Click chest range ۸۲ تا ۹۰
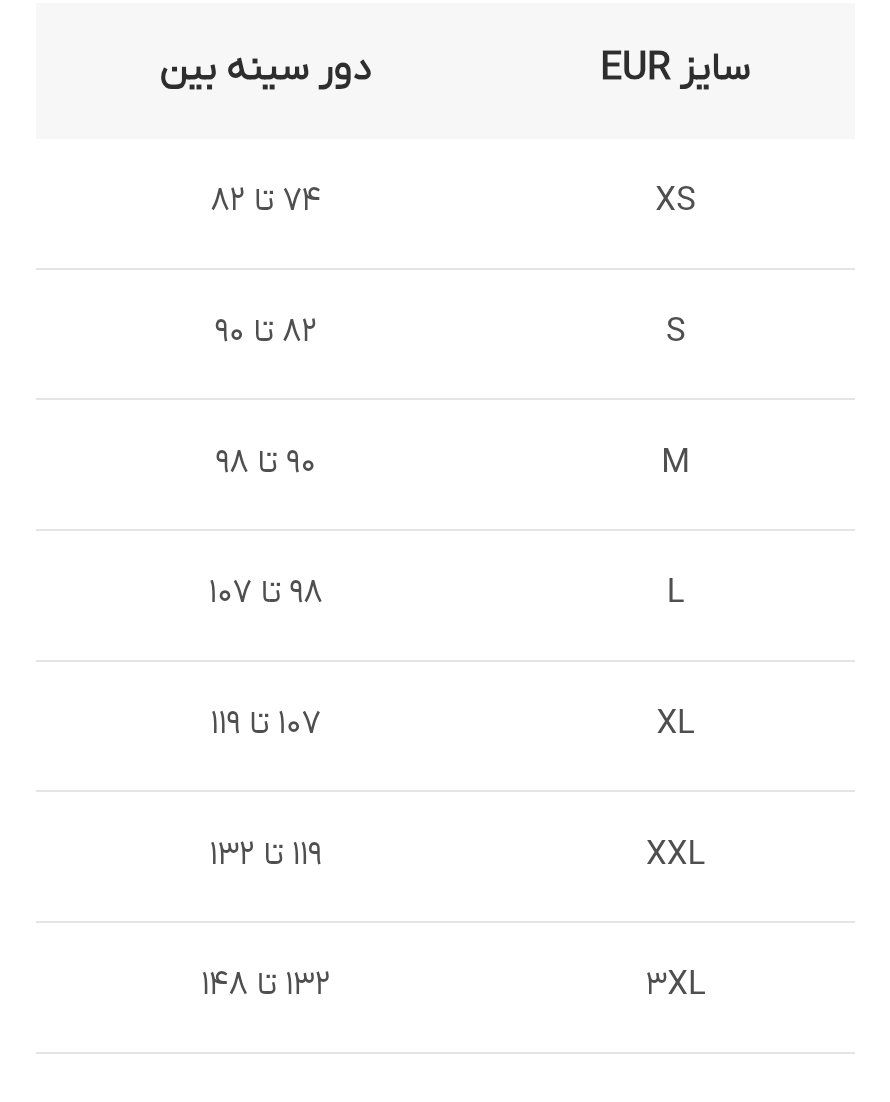This screenshot has width=890, height=1102. (x=265, y=330)
